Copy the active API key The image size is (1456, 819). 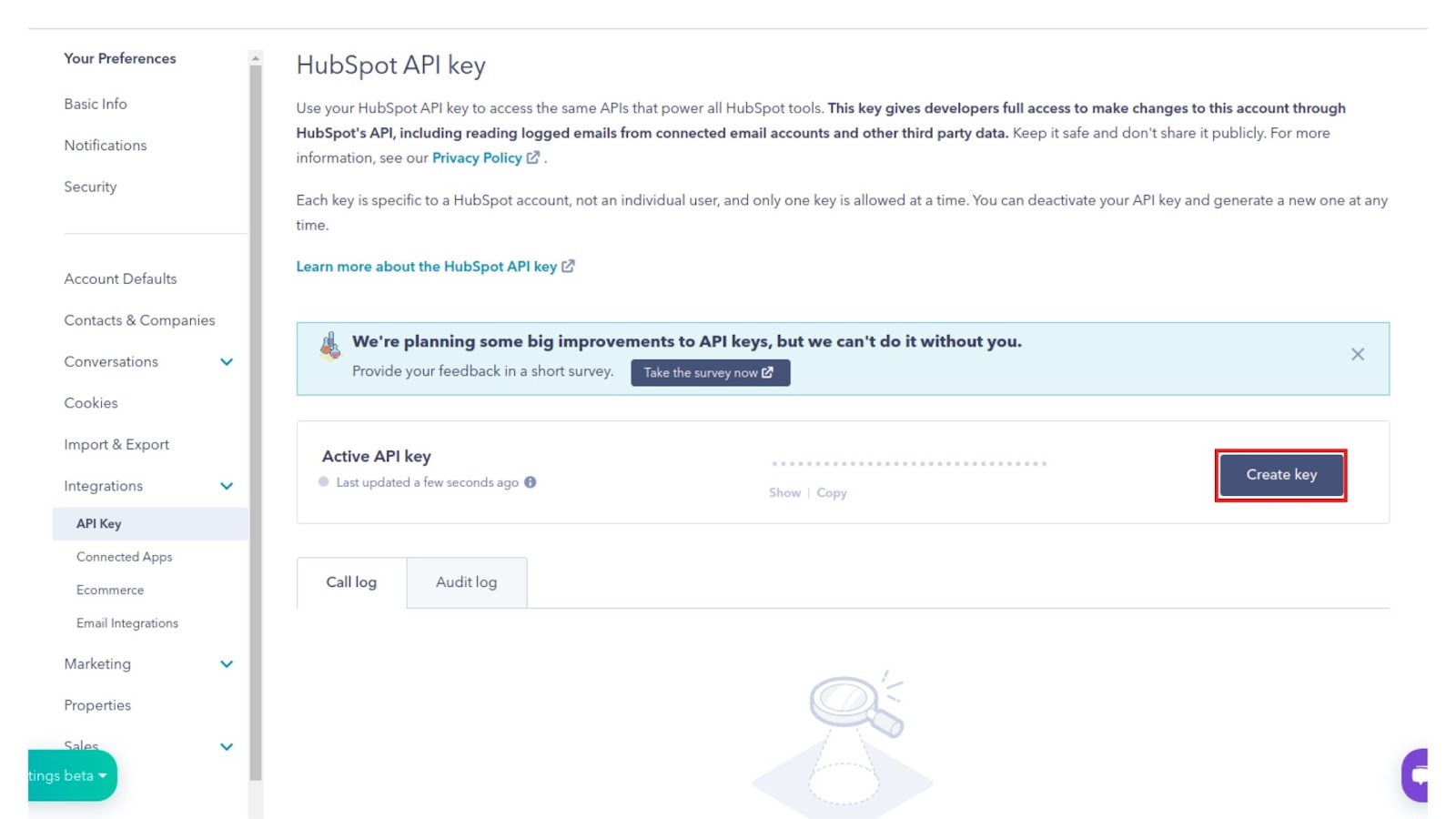point(832,493)
